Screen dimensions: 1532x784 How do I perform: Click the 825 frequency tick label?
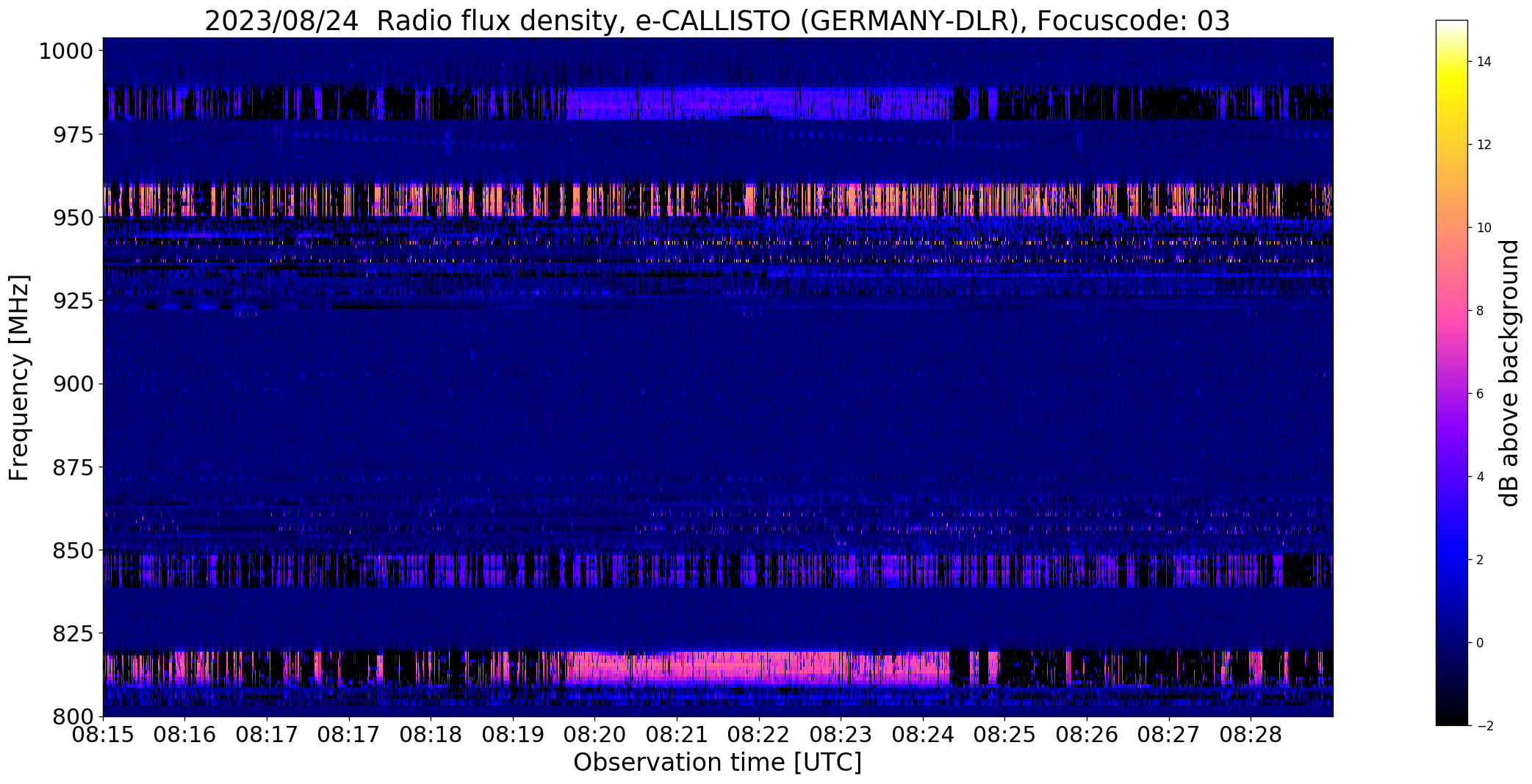click(73, 633)
